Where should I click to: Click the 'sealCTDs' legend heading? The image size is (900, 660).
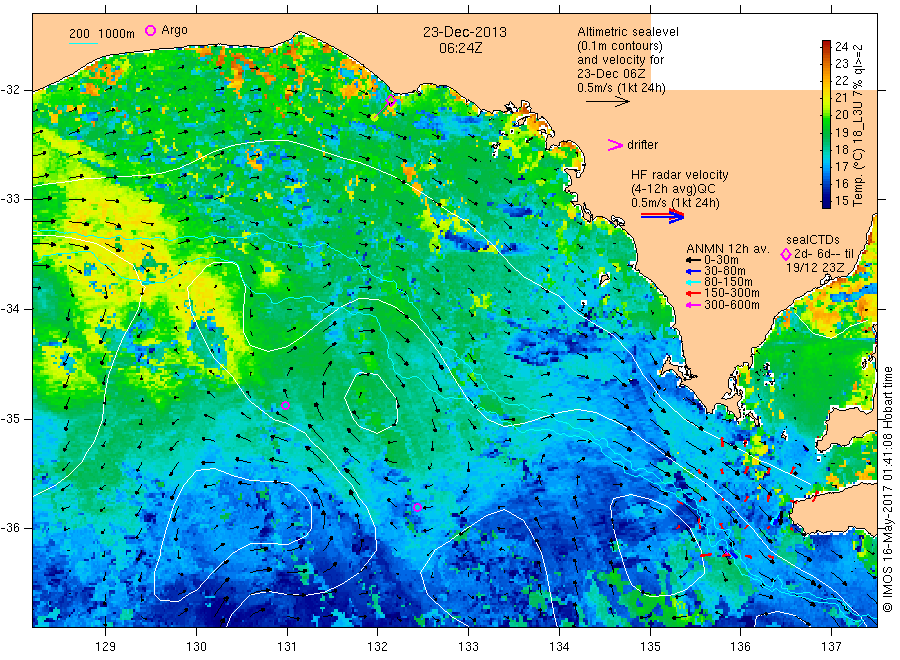click(813, 240)
